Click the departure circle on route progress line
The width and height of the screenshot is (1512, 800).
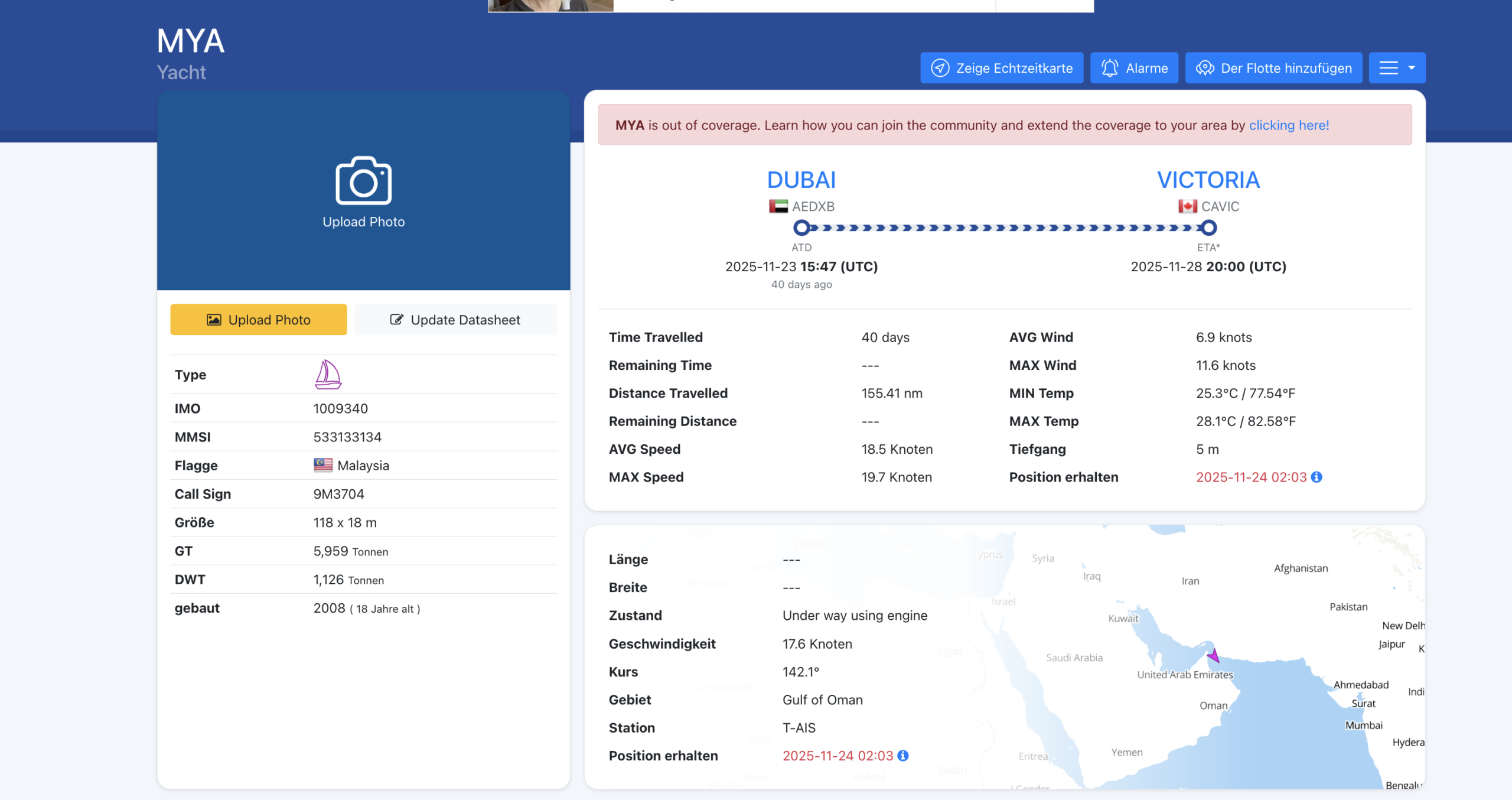[801, 227]
